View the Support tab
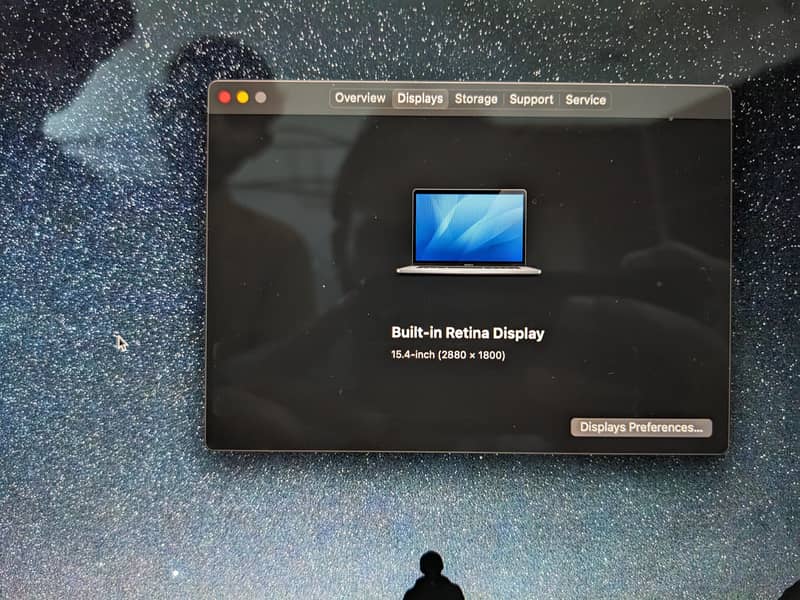The height and width of the screenshot is (600, 800). pyautogui.click(x=530, y=99)
